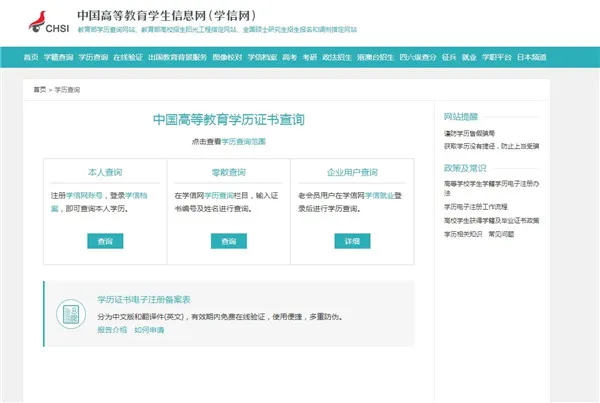
Task: Open 四六级查分 in the navigation bar
Action: coord(418,57)
